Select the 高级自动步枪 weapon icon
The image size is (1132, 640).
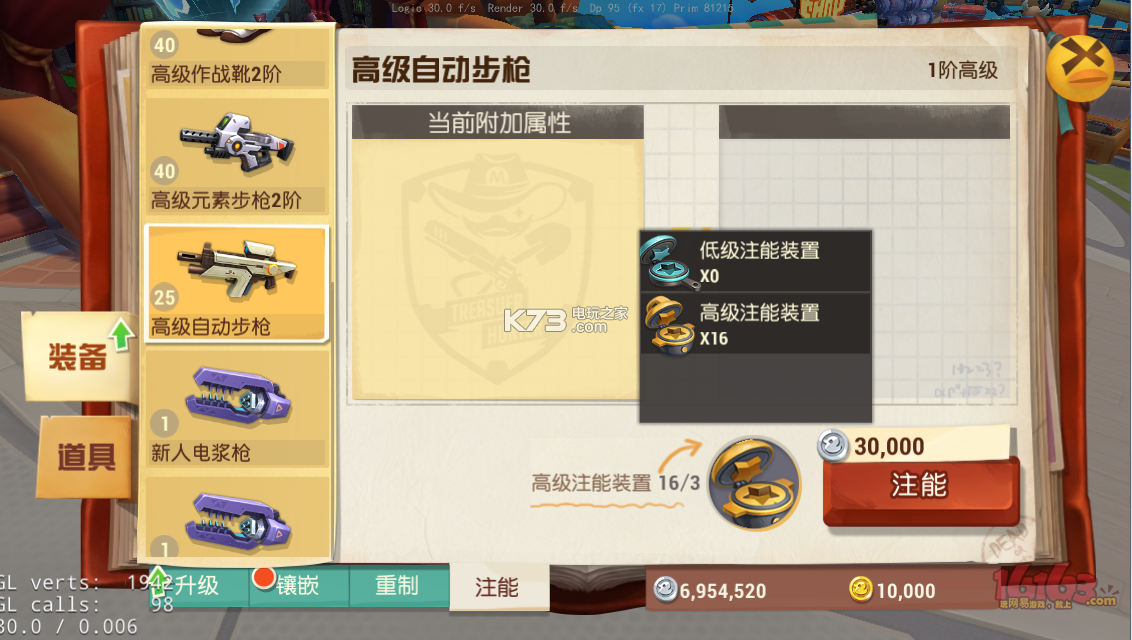pyautogui.click(x=237, y=270)
